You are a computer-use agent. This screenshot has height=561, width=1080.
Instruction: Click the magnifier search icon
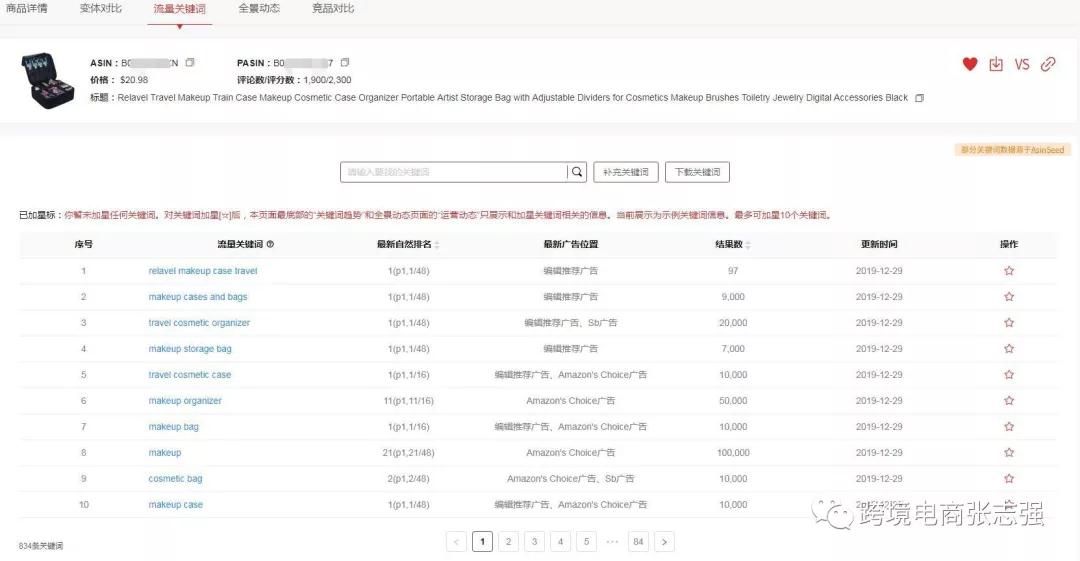click(x=577, y=172)
